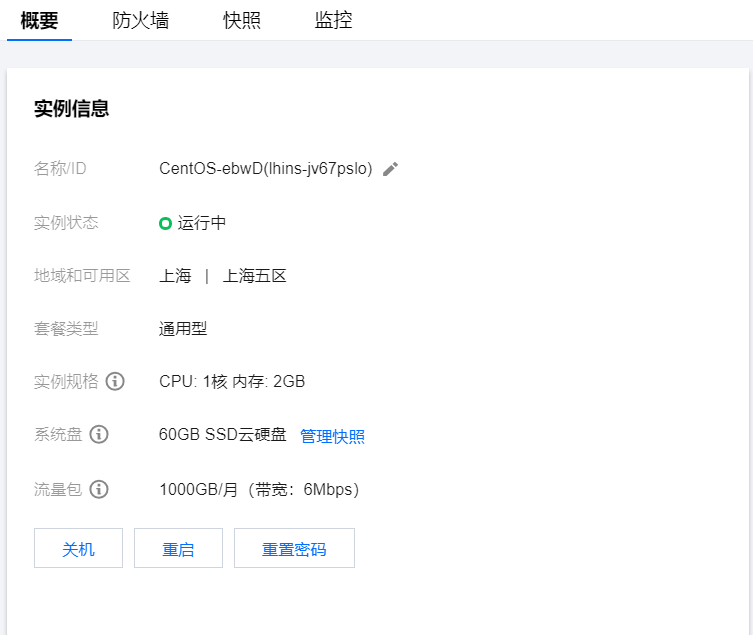Click the info icon next to 实例规格
753x635 pixels.
coord(115,381)
